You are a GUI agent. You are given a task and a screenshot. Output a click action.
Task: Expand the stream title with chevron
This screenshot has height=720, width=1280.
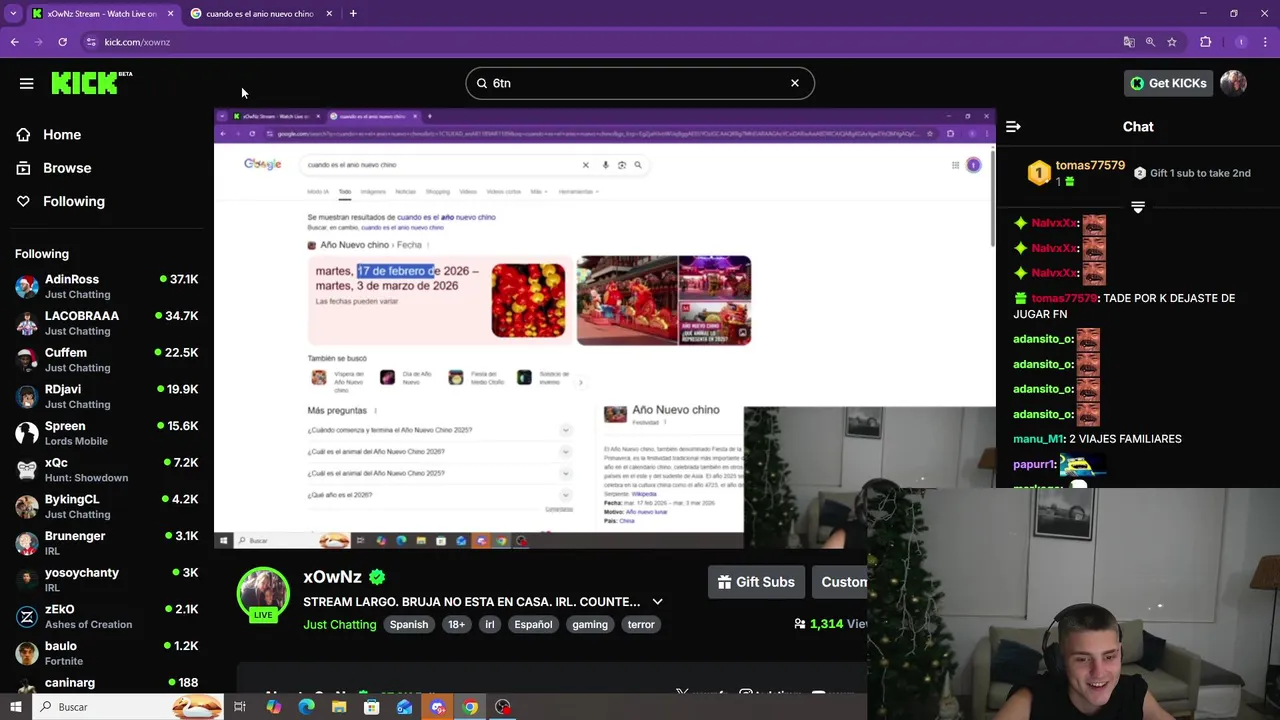[x=657, y=602]
